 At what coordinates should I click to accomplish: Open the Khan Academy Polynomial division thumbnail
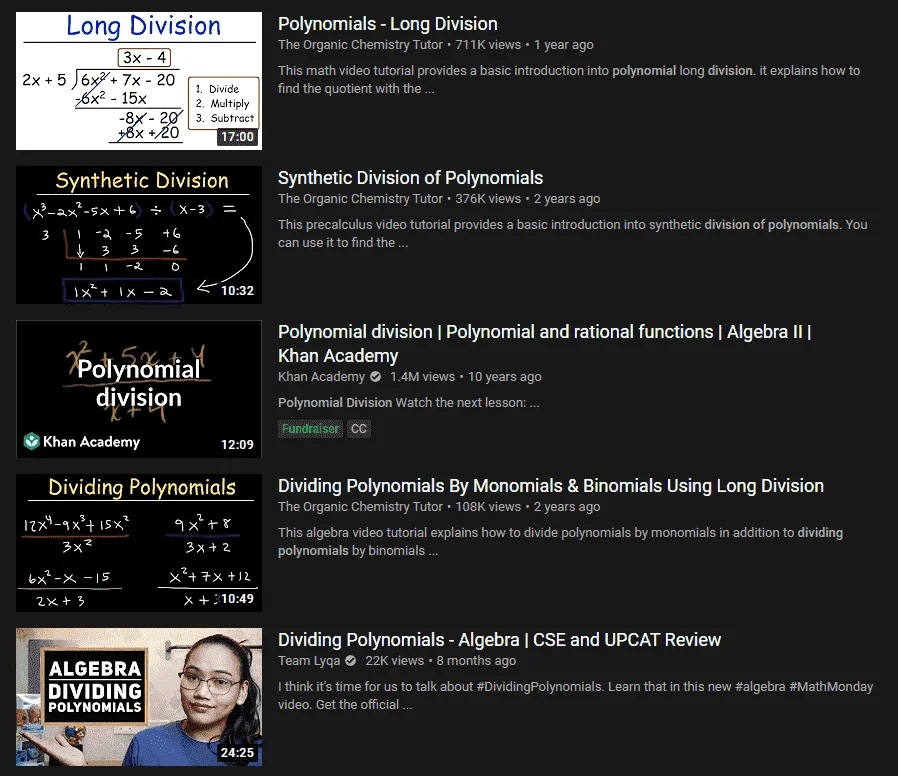click(139, 389)
